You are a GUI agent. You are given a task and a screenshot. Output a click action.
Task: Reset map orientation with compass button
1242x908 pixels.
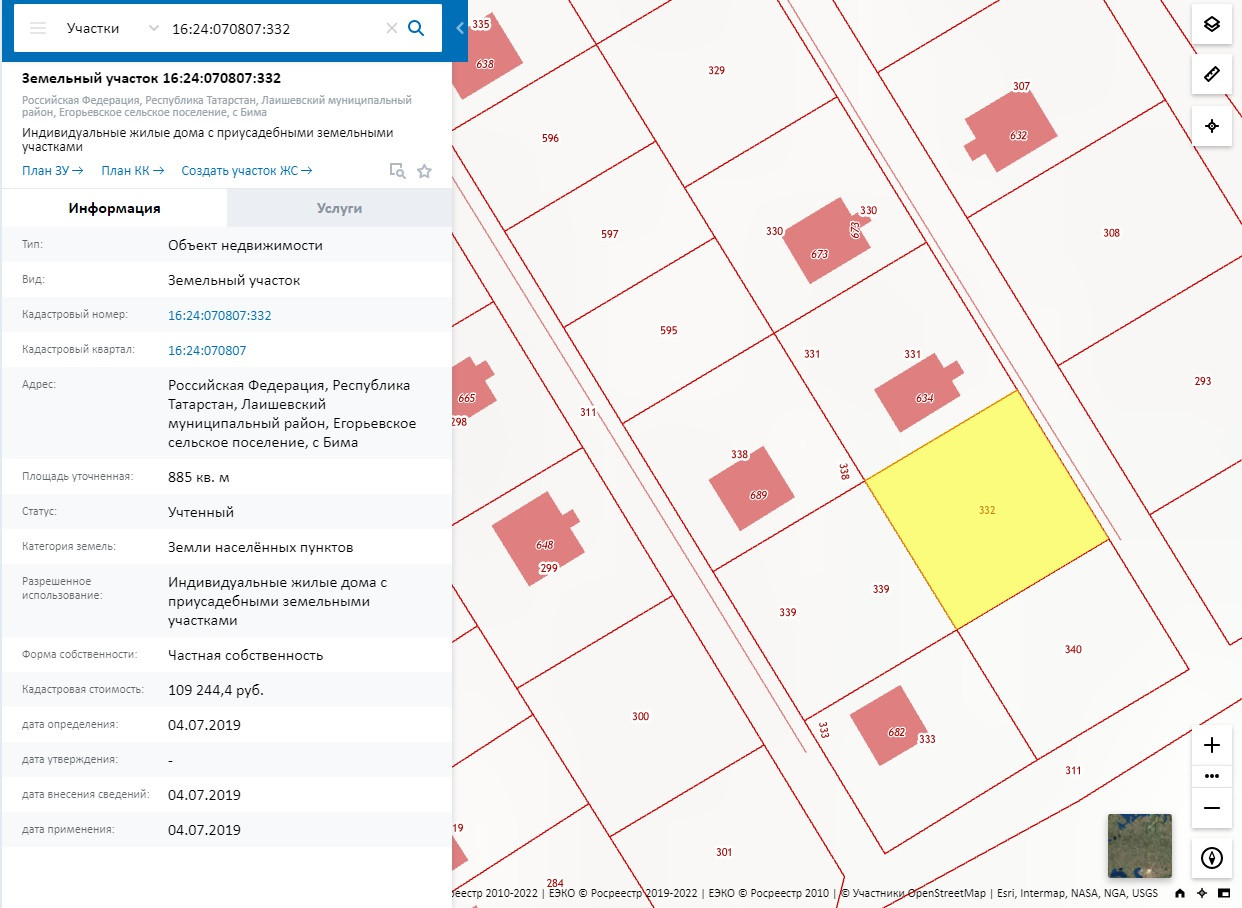(1212, 858)
